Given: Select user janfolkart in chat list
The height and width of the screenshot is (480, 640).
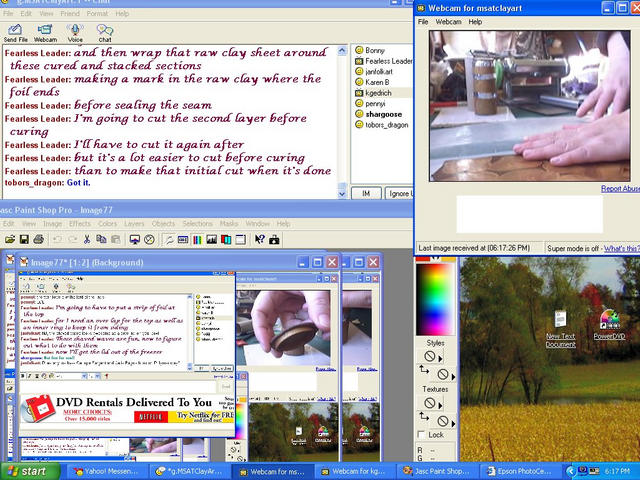Looking at the screenshot, I should pos(379,71).
